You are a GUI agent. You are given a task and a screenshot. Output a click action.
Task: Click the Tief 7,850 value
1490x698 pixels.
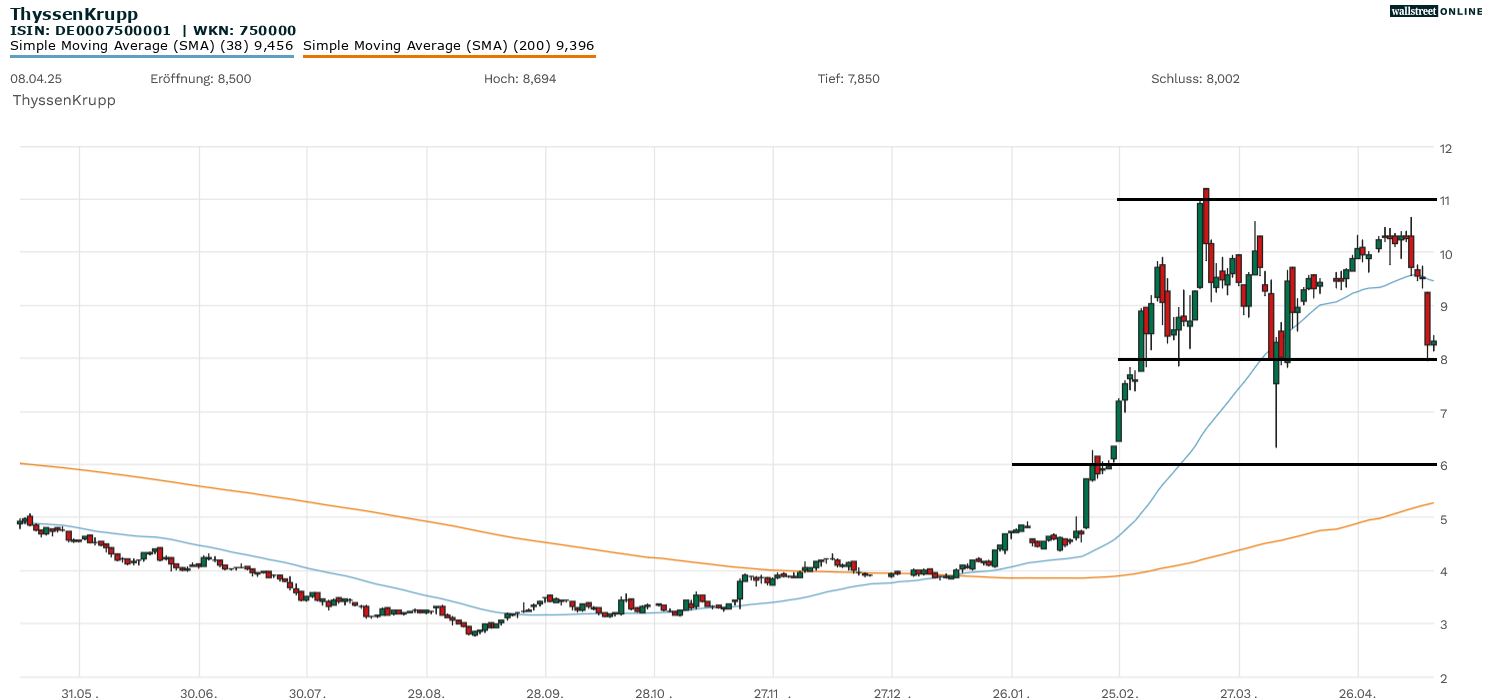click(x=848, y=78)
